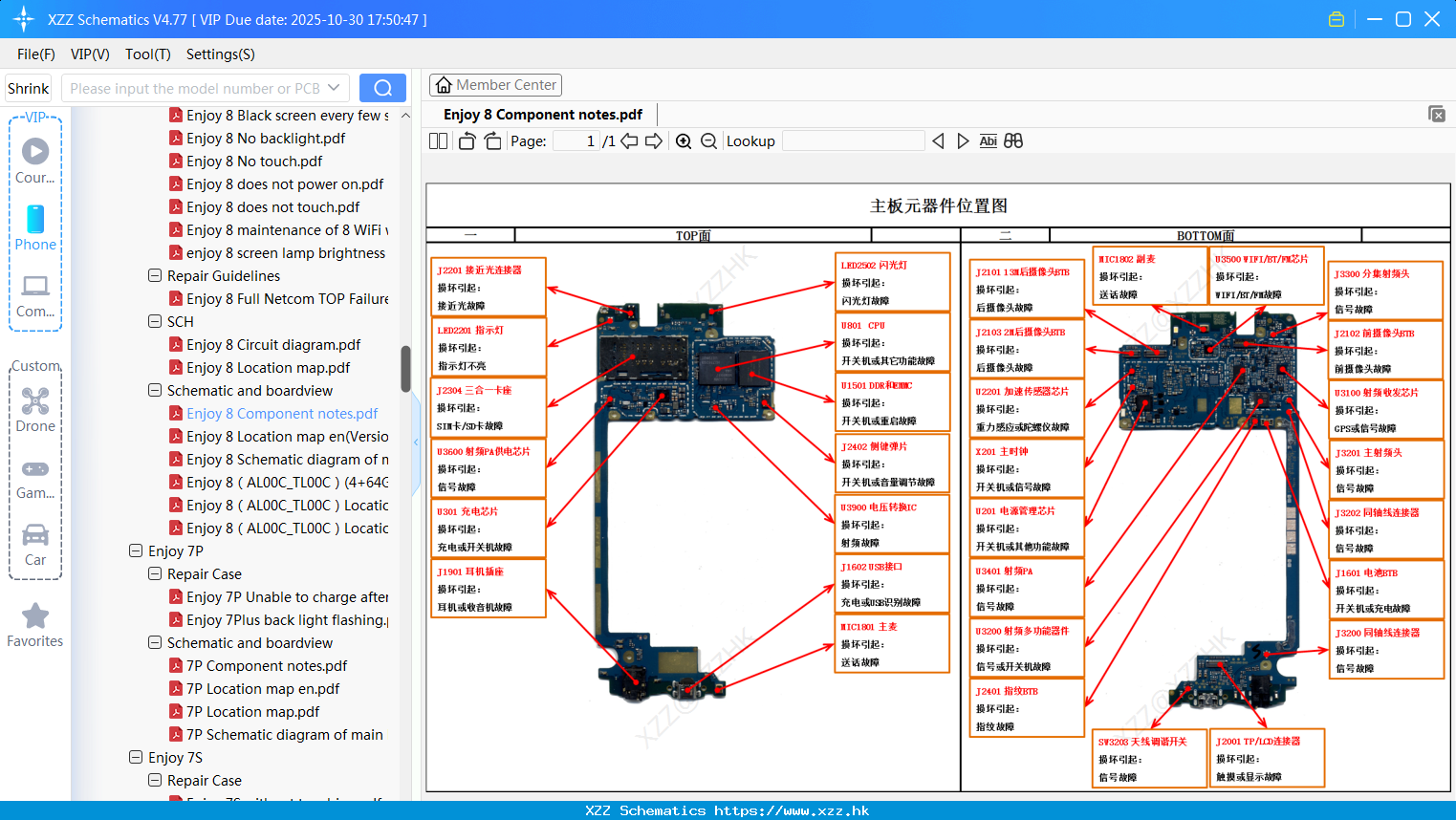Open 7P Component notes.pdf
The width and height of the screenshot is (1456, 820).
click(267, 665)
